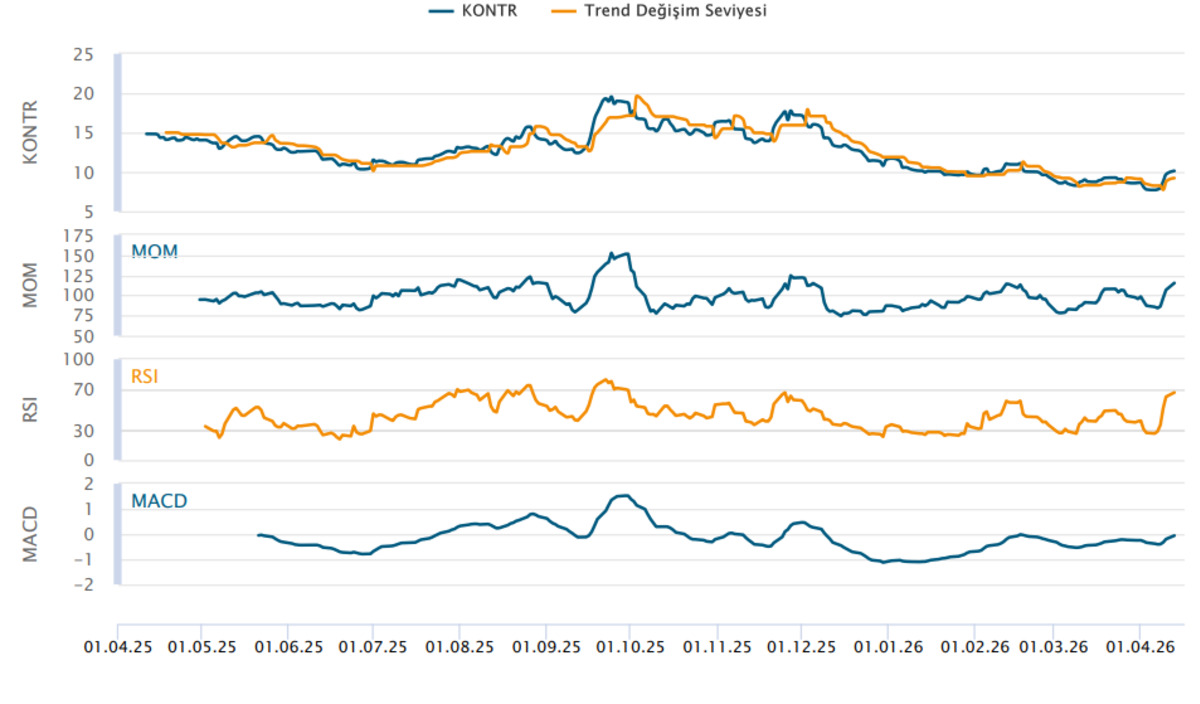Click the MACD vertical axis title
Screen dimensions: 1200x704
(x=29, y=535)
